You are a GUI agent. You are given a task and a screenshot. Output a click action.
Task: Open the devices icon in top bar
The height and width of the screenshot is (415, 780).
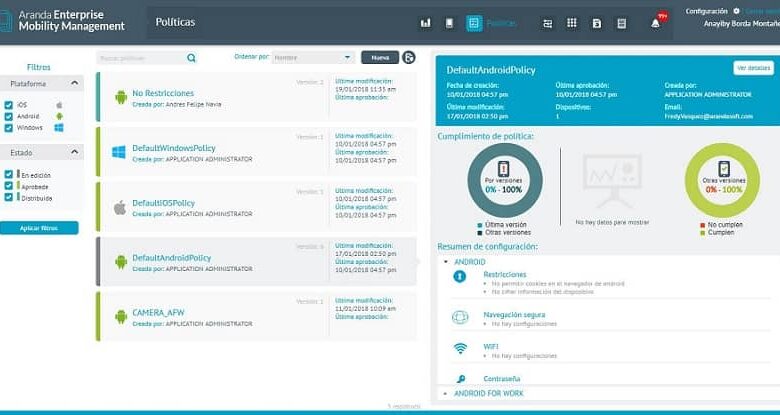(x=449, y=23)
